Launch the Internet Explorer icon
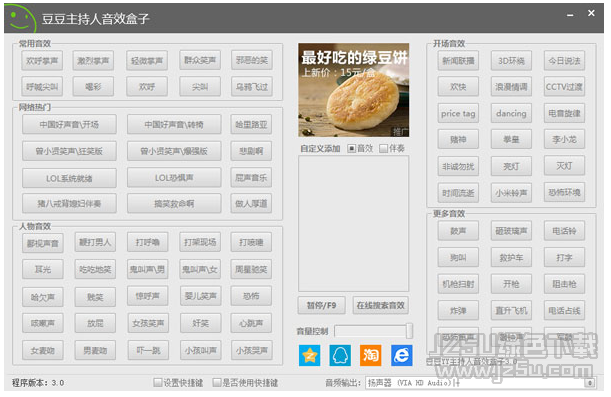The width and height of the screenshot is (611, 397). [401, 355]
